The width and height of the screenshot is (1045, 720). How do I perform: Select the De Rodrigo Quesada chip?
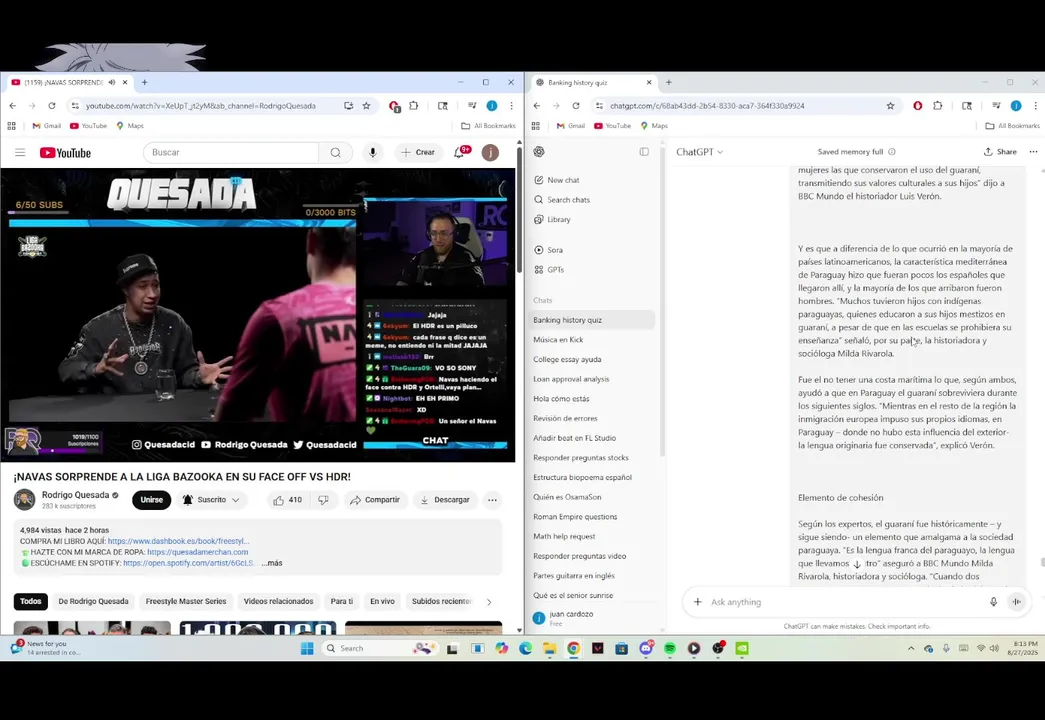[x=93, y=601]
